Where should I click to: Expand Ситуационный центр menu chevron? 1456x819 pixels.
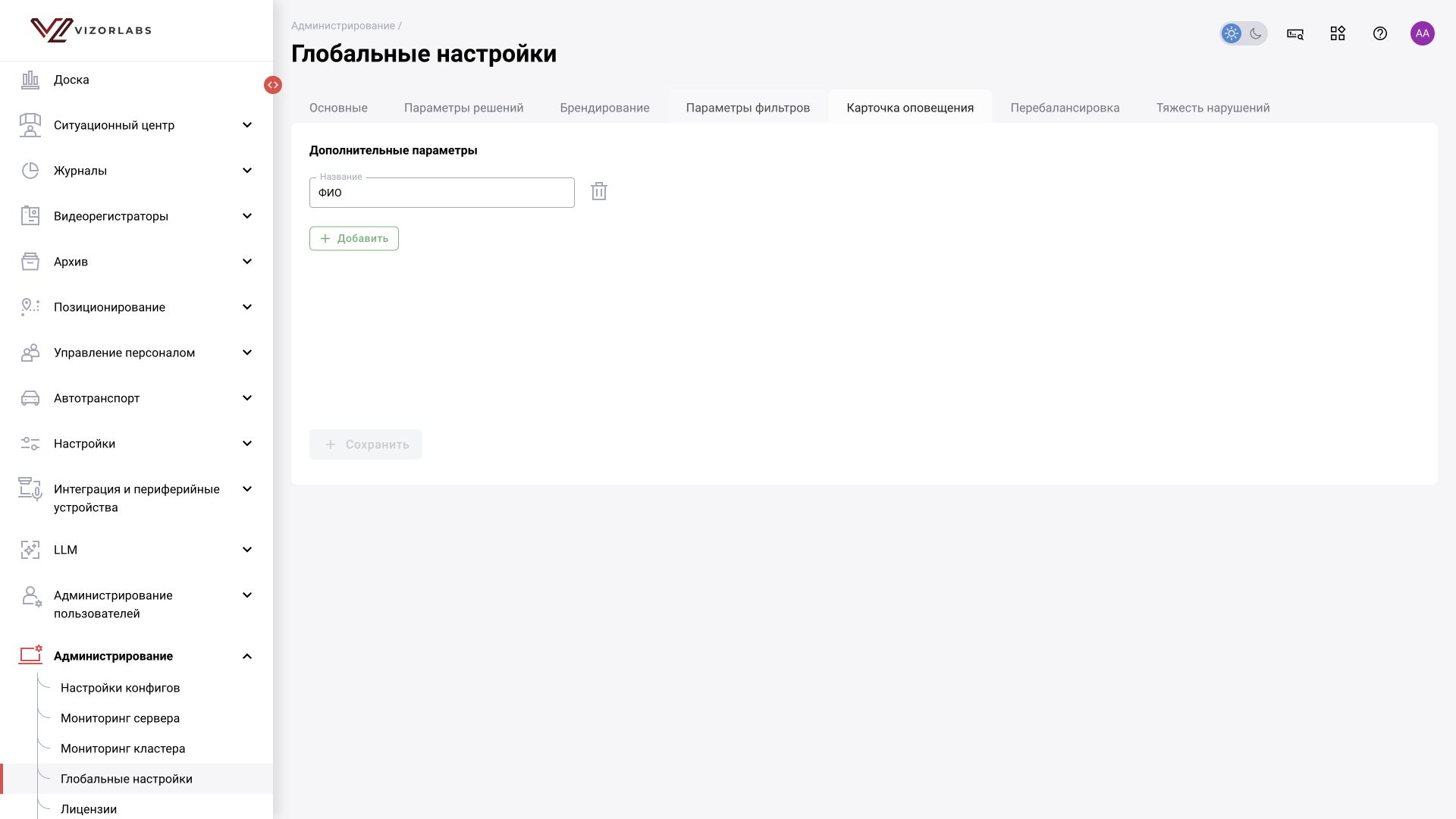click(247, 125)
